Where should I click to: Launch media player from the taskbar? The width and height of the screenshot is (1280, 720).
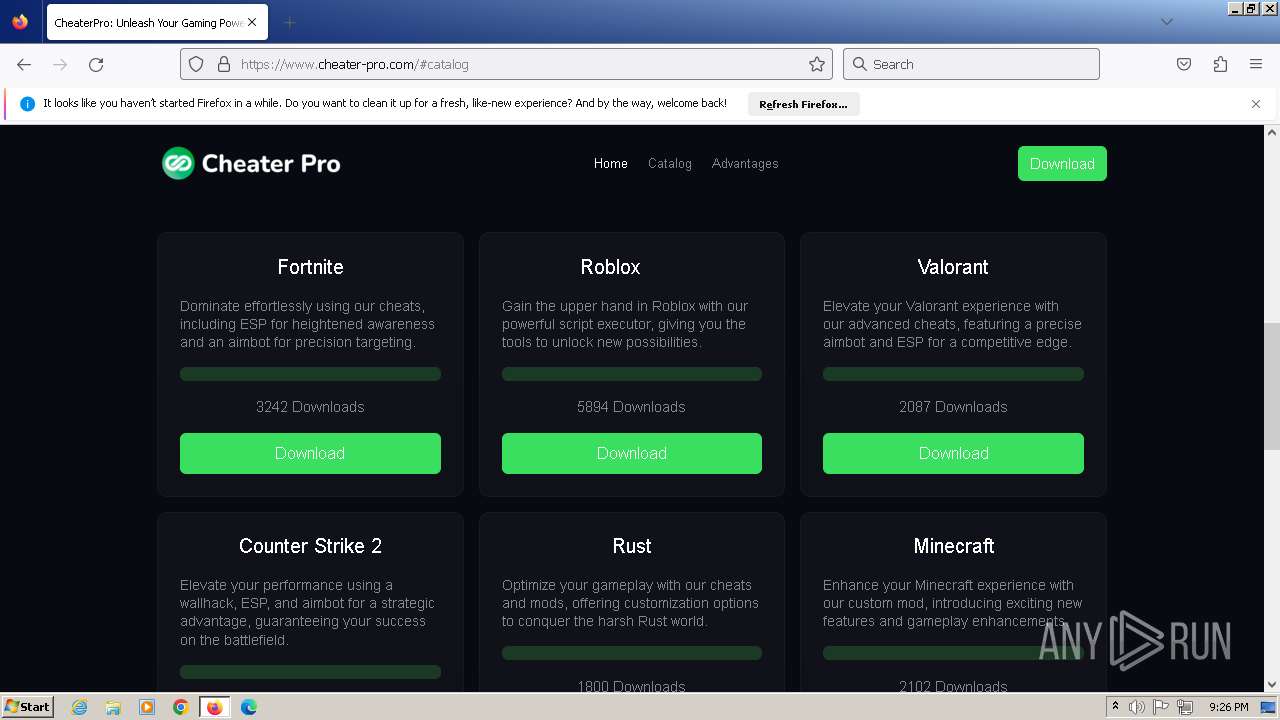click(x=147, y=707)
